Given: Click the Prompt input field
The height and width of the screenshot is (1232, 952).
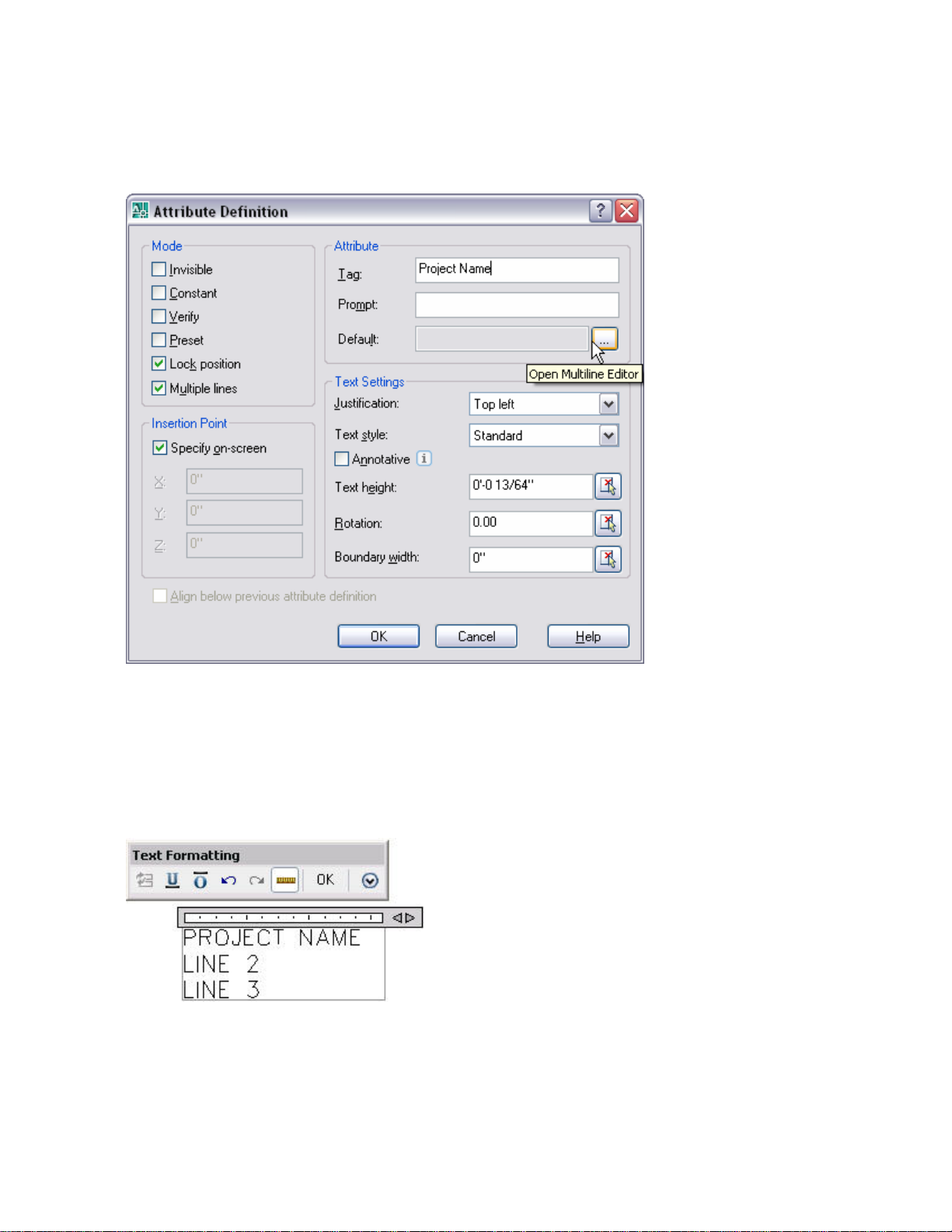Looking at the screenshot, I should pos(517,305).
